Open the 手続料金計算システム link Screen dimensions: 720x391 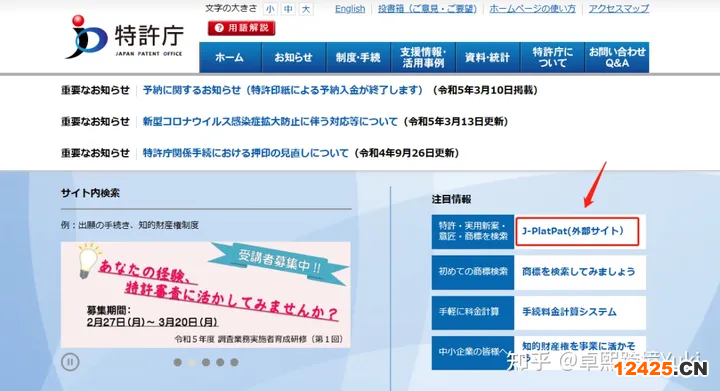569,312
